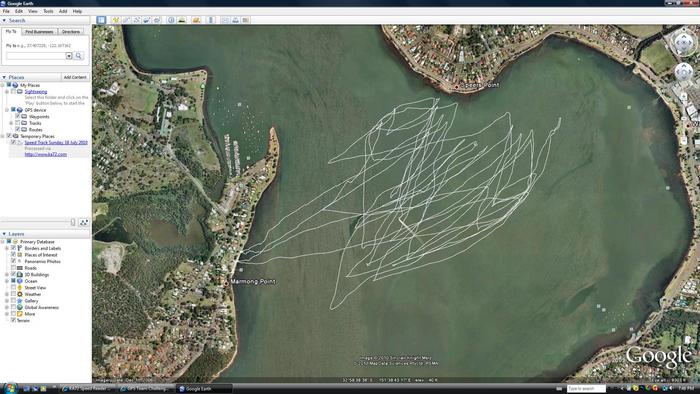The height and width of the screenshot is (394, 700).
Task: Click the print icon in toolbar
Action: 235,20
